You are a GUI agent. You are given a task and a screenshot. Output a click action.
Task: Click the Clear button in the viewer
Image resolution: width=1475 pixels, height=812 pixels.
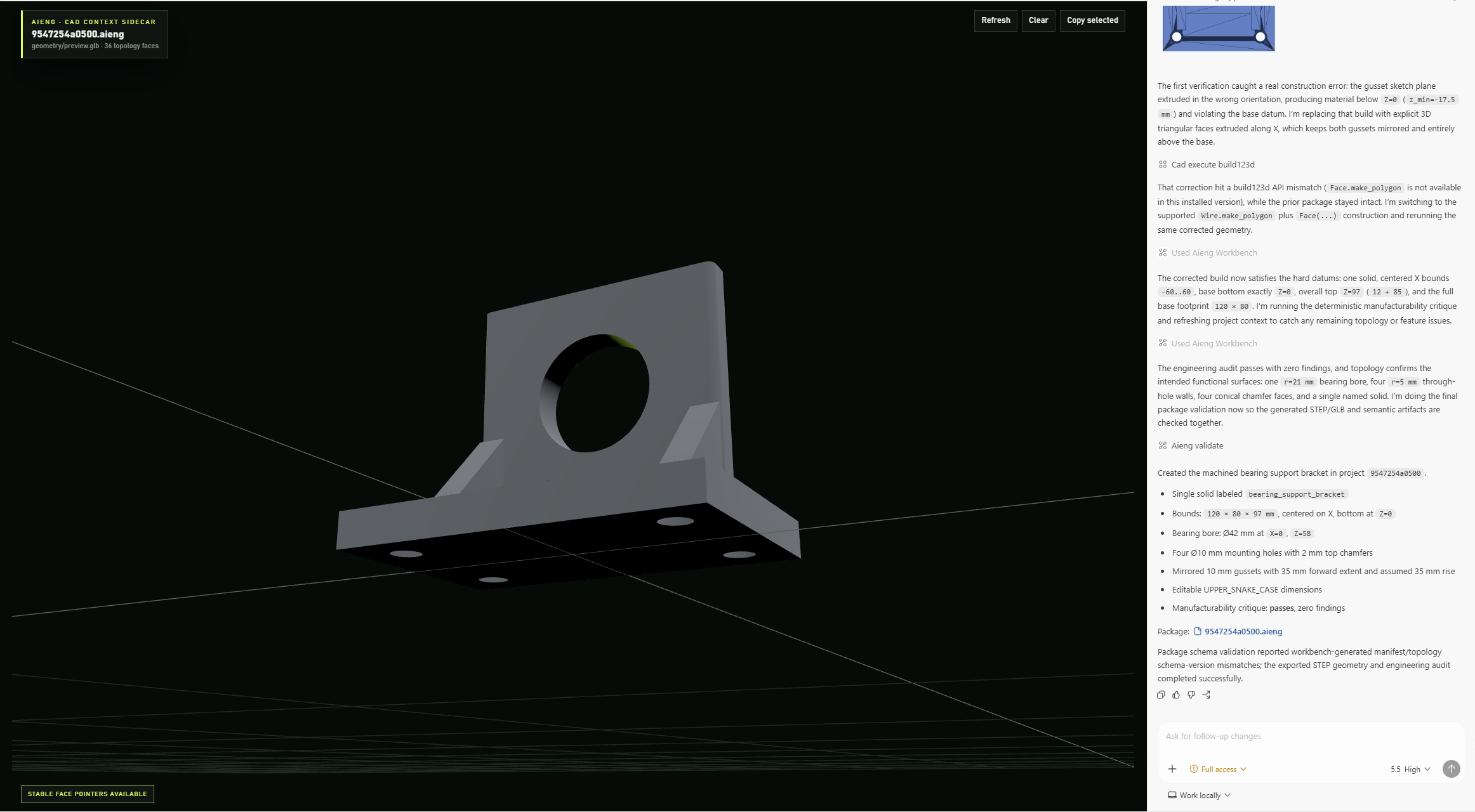point(1038,20)
